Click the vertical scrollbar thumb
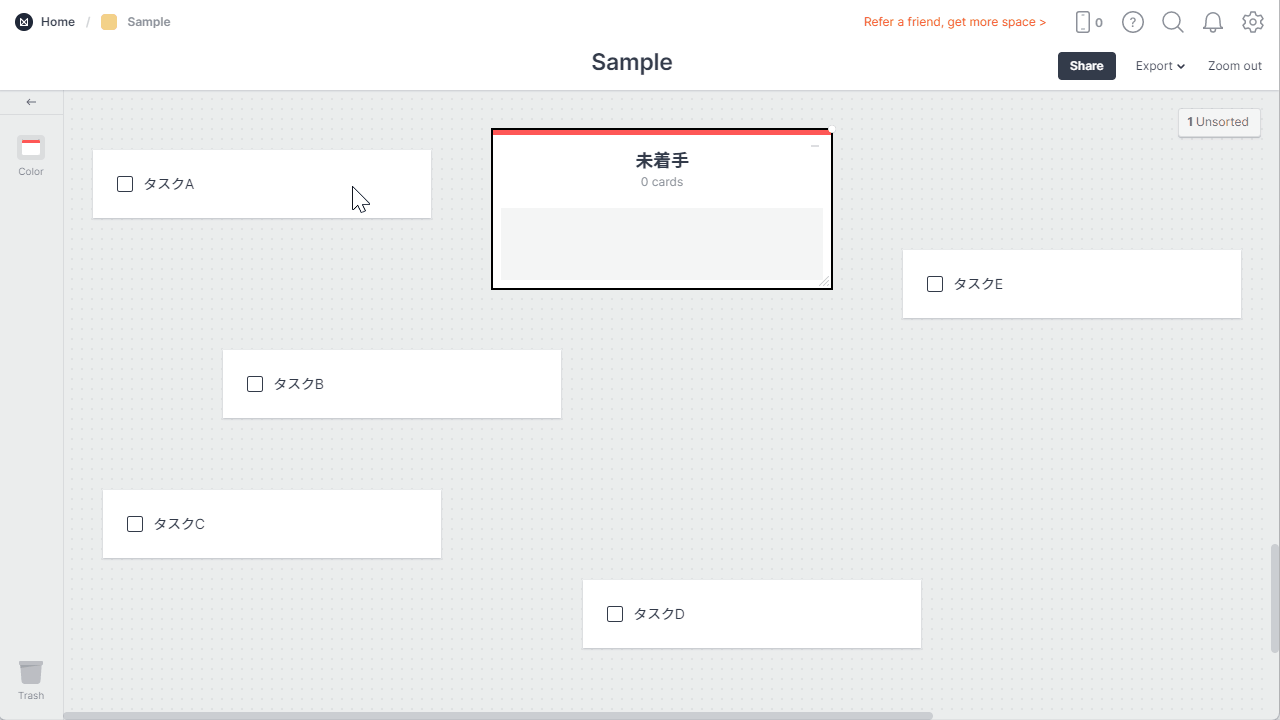This screenshot has width=1280, height=720. pos(1274,598)
